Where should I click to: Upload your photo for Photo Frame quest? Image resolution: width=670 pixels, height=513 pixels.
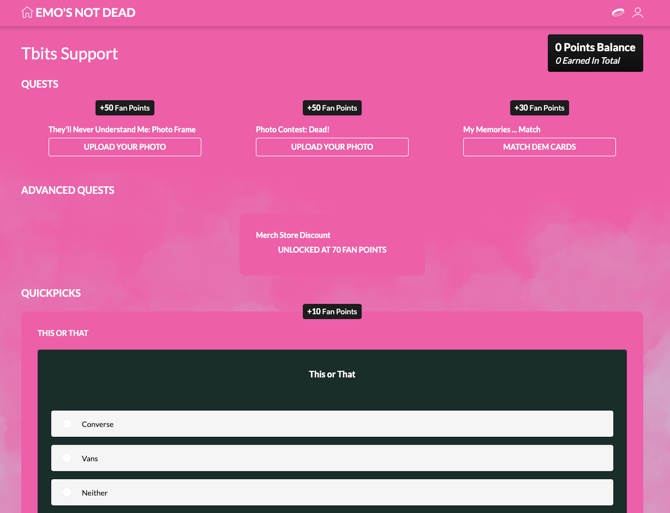[125, 147]
